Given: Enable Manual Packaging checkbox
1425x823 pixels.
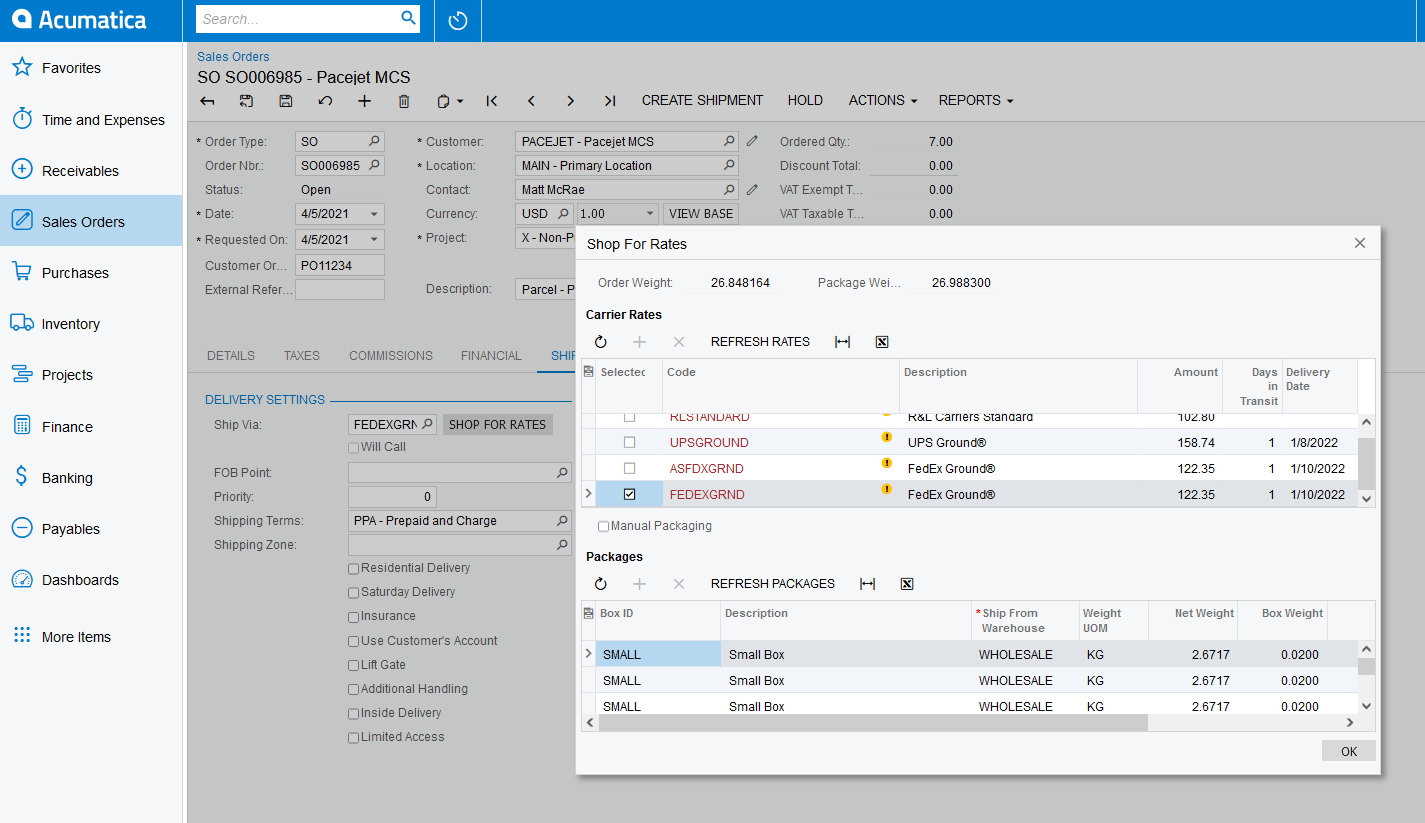Looking at the screenshot, I should [603, 526].
